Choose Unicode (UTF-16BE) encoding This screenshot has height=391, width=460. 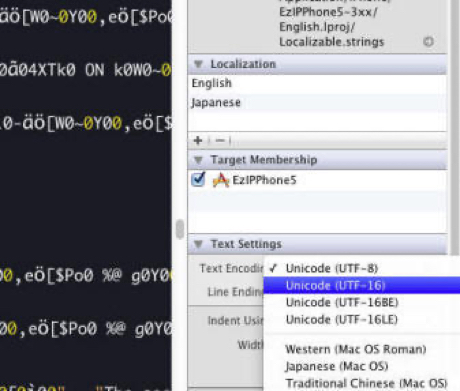click(362, 302)
